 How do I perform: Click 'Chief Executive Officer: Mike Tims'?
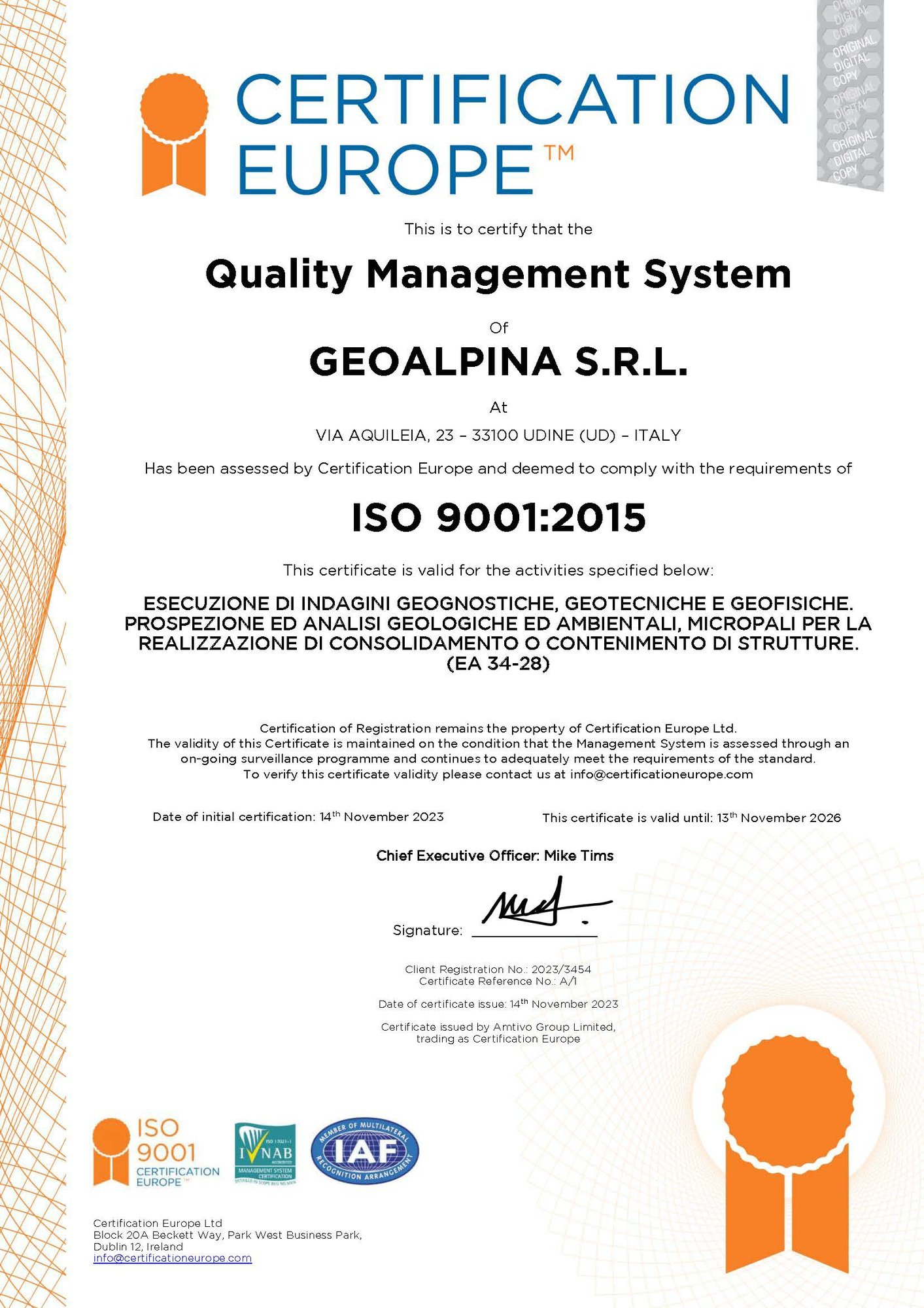[x=495, y=855]
